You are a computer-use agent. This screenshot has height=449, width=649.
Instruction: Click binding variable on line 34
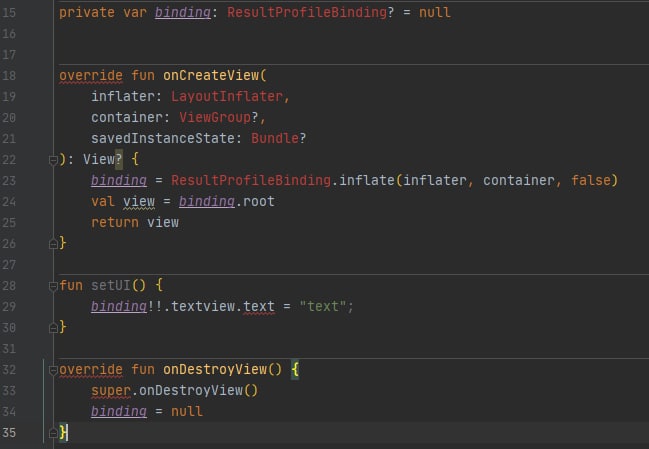119,411
